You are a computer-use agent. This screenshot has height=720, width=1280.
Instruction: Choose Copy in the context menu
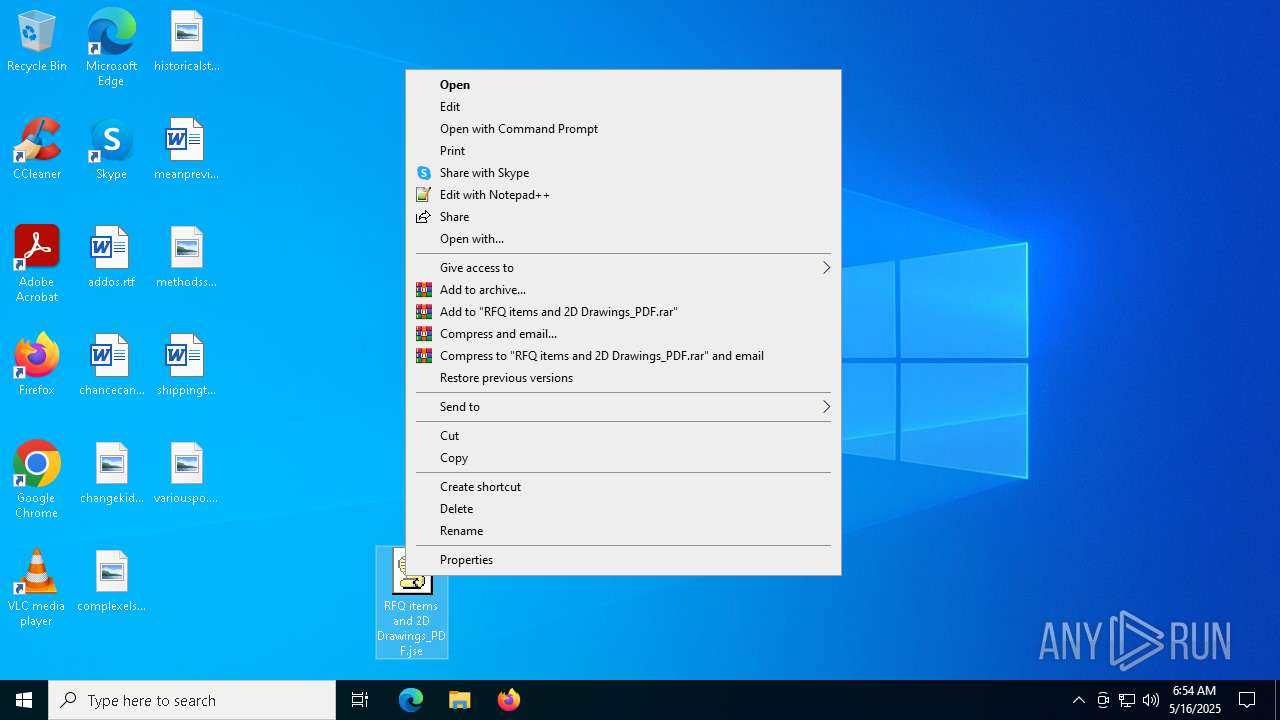pos(623,458)
